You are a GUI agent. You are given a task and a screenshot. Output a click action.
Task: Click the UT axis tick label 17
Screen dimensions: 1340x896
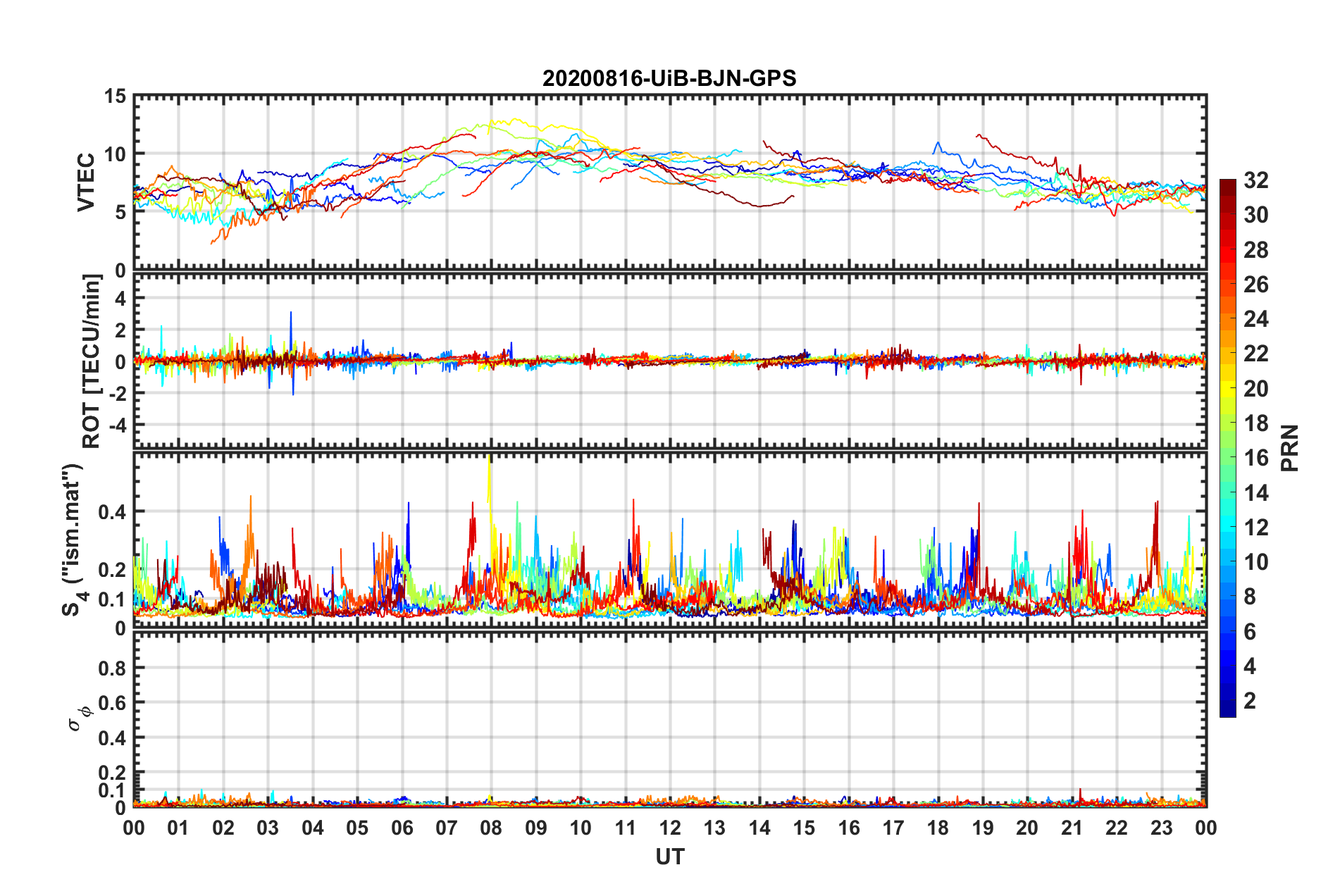(x=893, y=828)
